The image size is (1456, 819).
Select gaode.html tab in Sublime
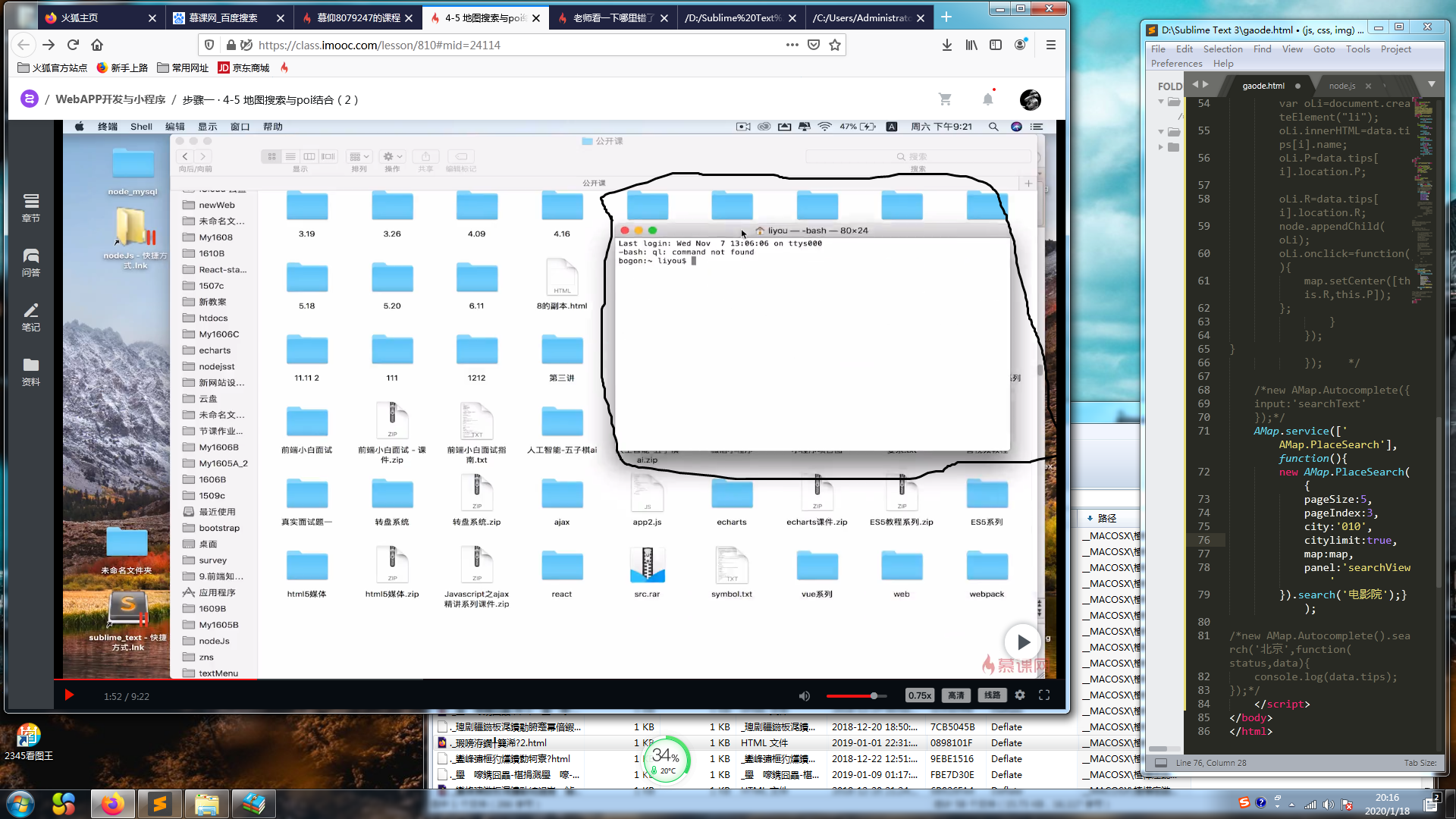[x=1263, y=86]
